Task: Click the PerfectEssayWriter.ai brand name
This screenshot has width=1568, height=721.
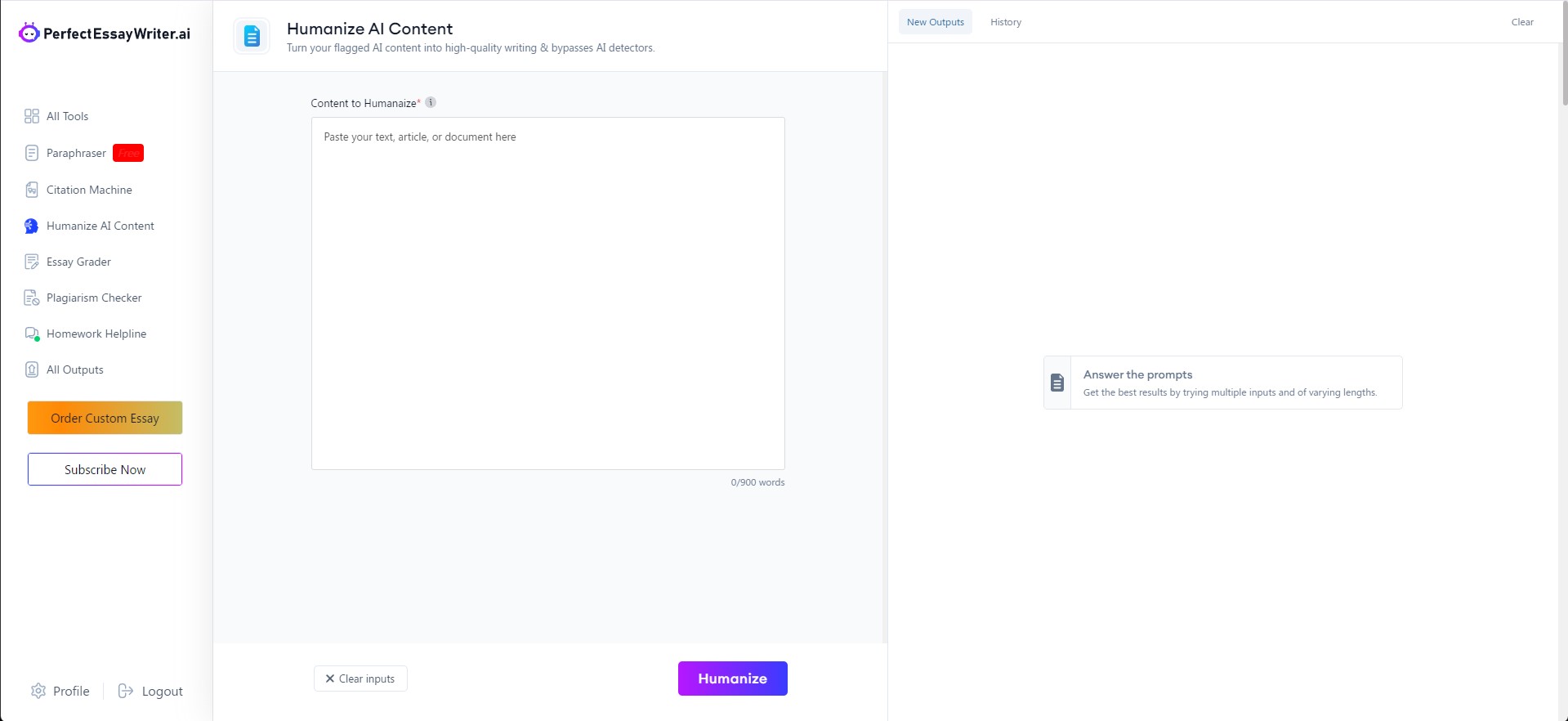Action: pyautogui.click(x=117, y=34)
